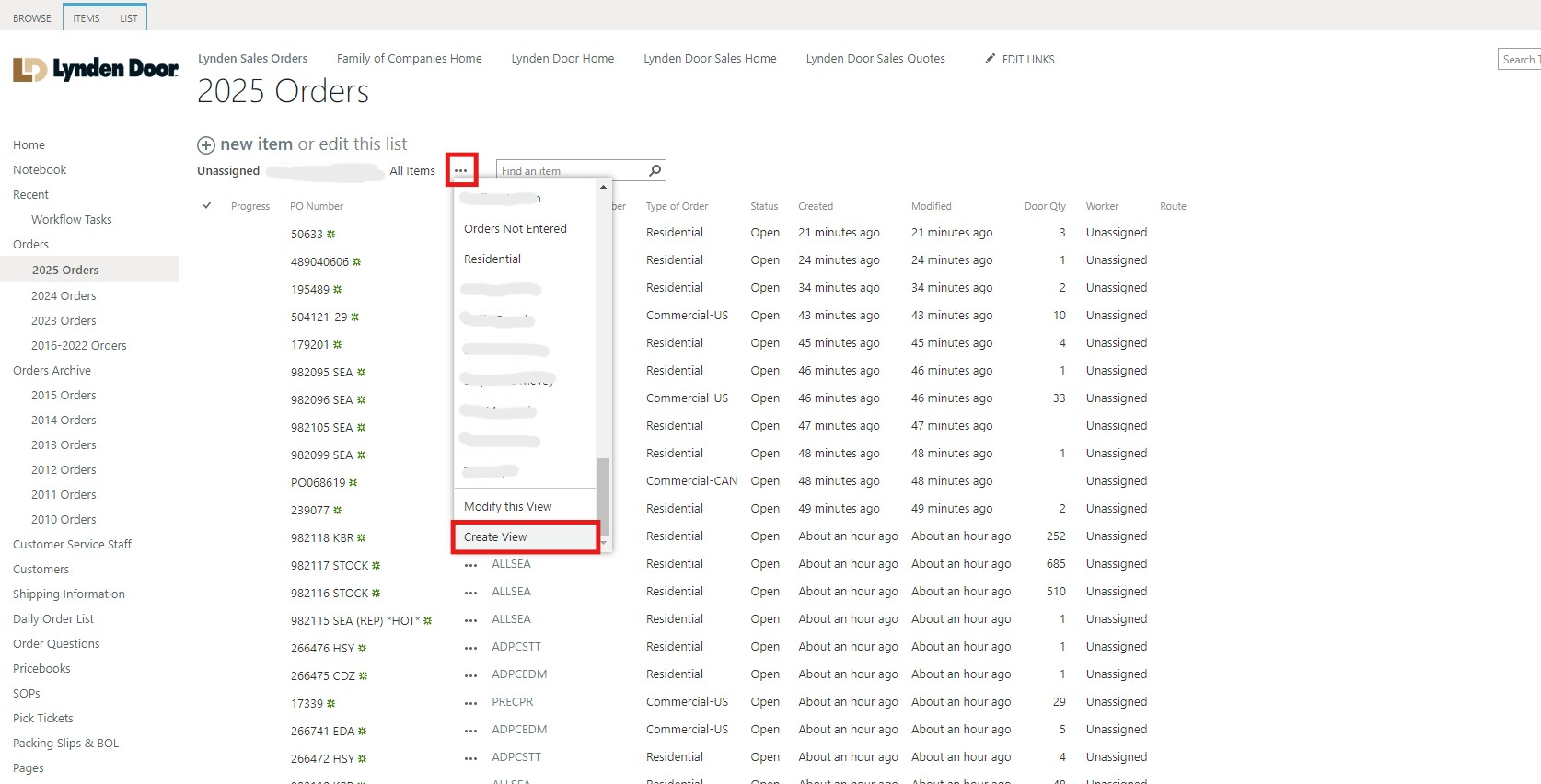Open 2025 Orders in the left navigation
Viewport: 1541px width, 784px height.
tap(65, 270)
